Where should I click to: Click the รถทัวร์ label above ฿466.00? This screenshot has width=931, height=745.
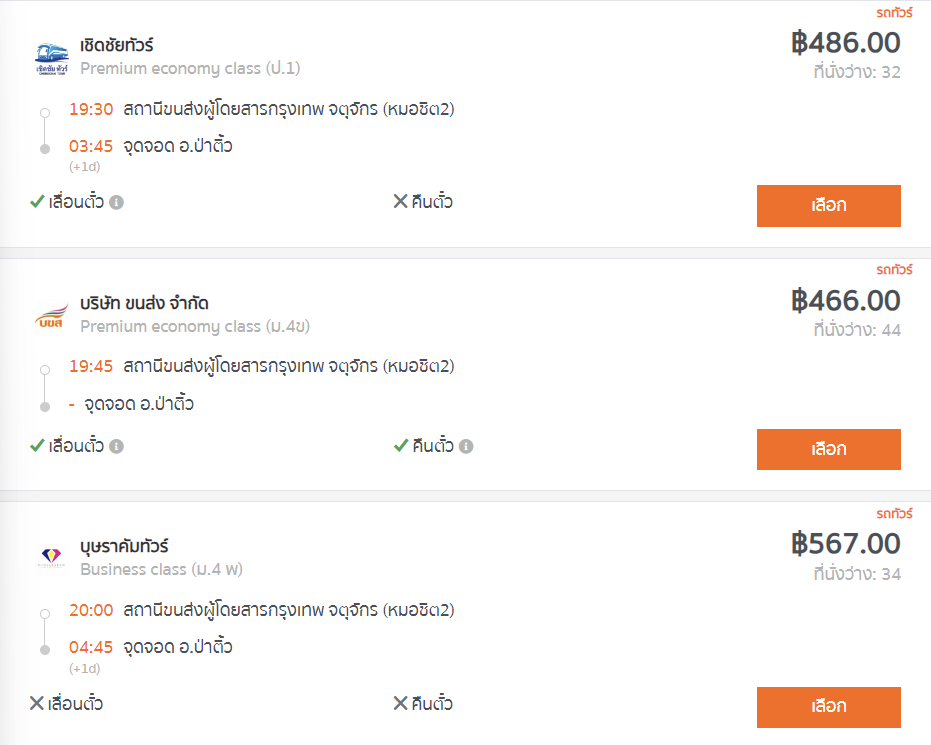(x=894, y=270)
